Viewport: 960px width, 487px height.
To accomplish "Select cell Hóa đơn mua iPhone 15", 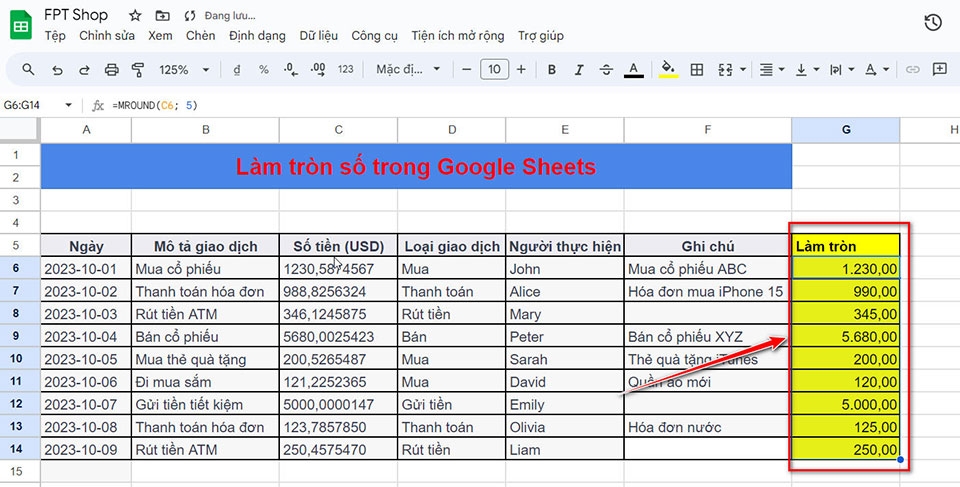I will tap(708, 291).
